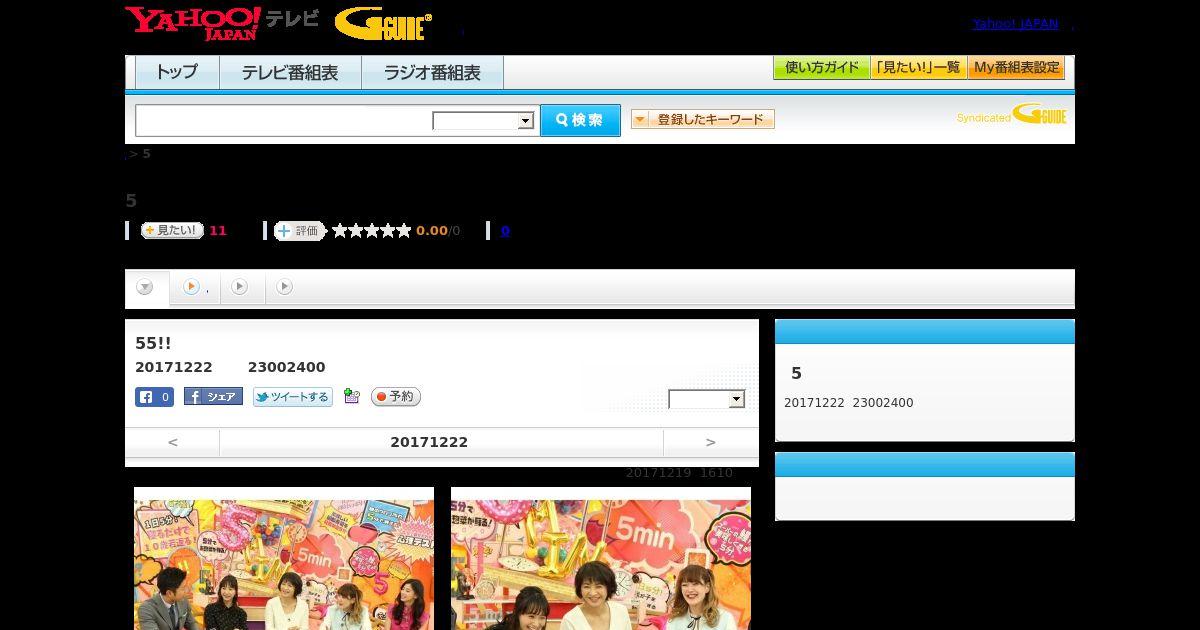1200x630 pixels.
Task: Open the G-GUIDE logo in header
Action: [x=383, y=24]
